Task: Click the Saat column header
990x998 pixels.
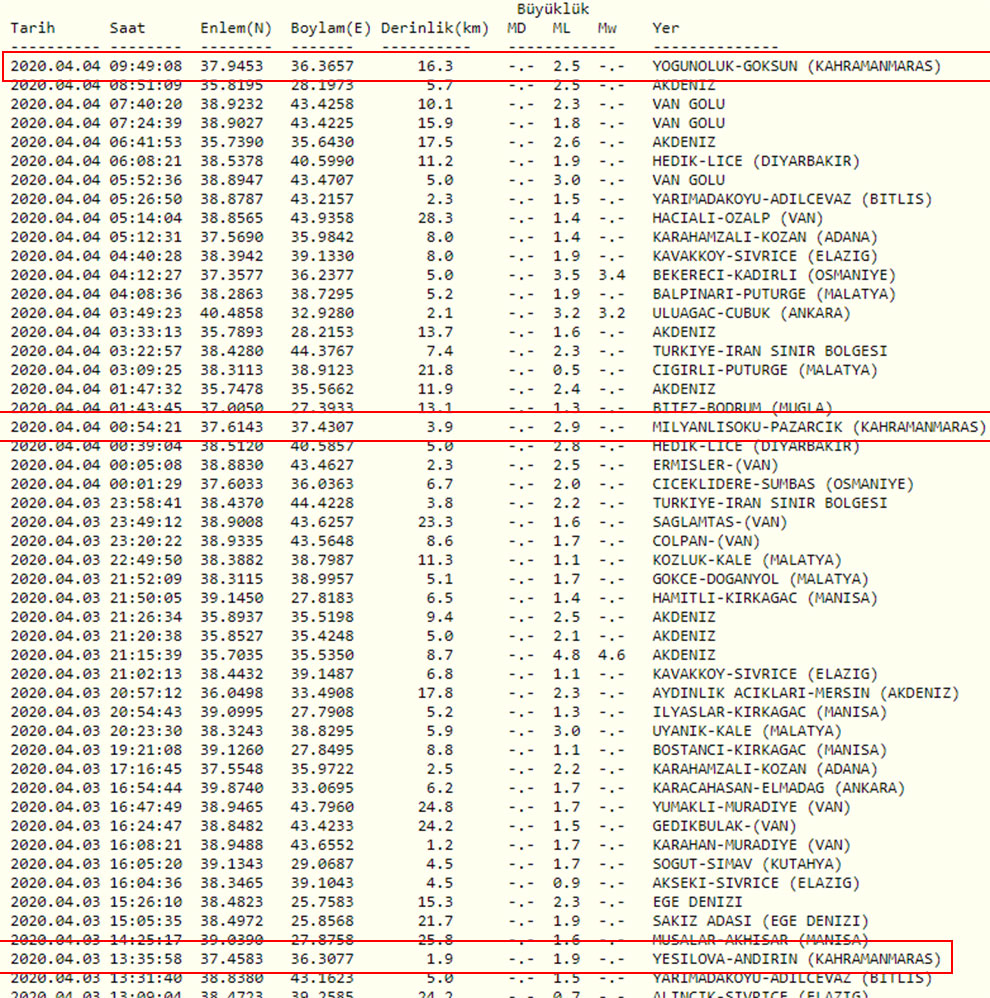Action: 126,27
